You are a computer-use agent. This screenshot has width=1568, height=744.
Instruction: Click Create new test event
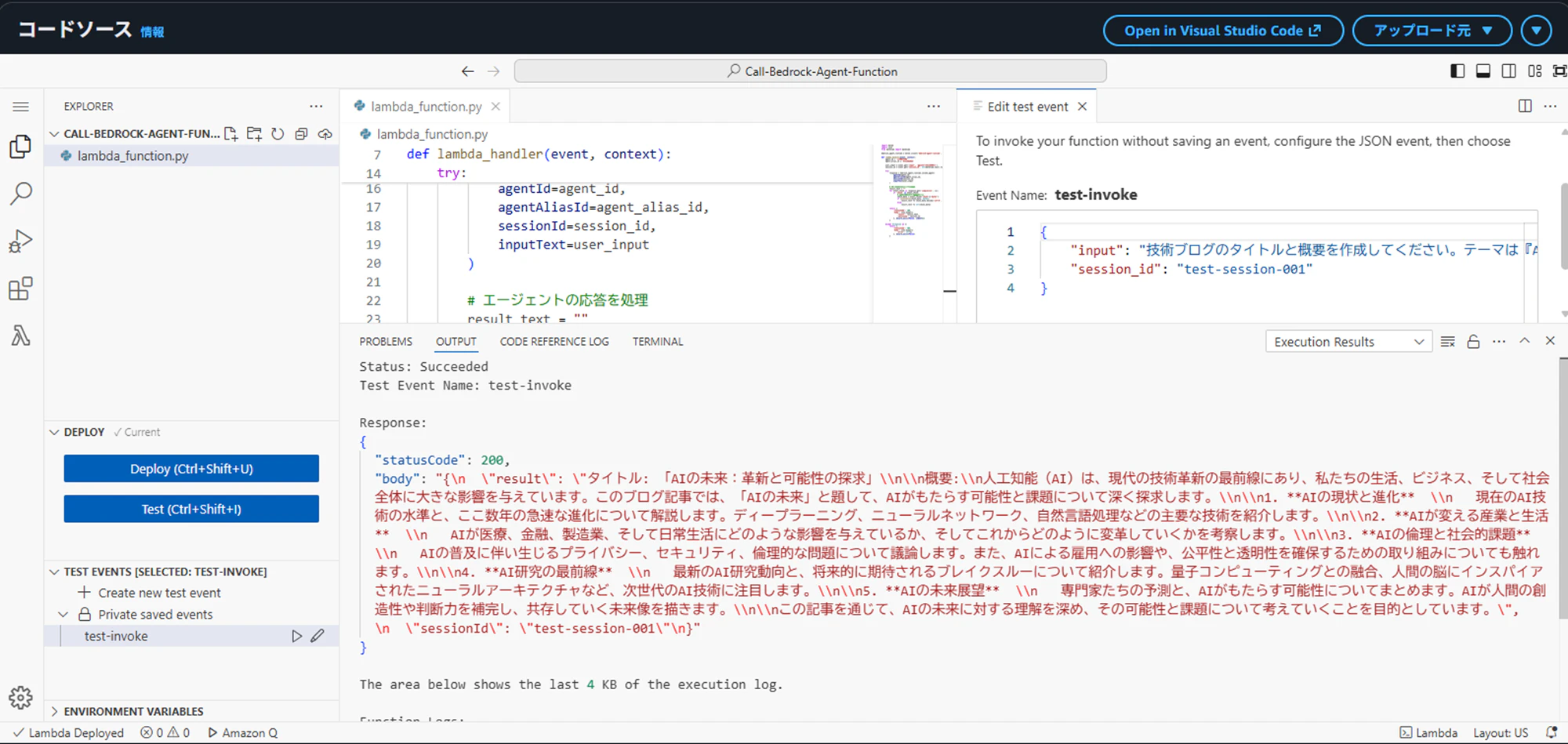151,593
